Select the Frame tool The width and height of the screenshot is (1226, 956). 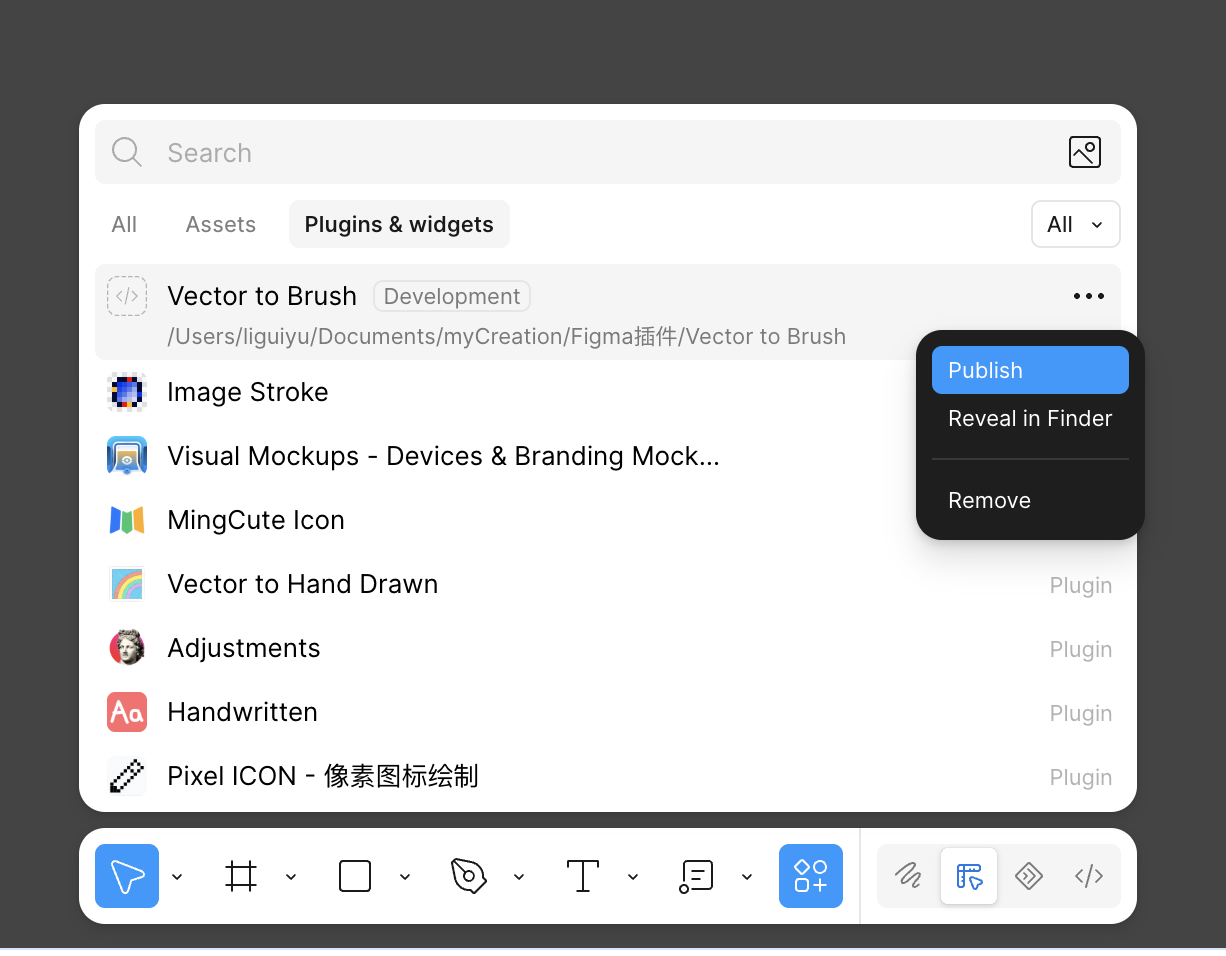241,876
